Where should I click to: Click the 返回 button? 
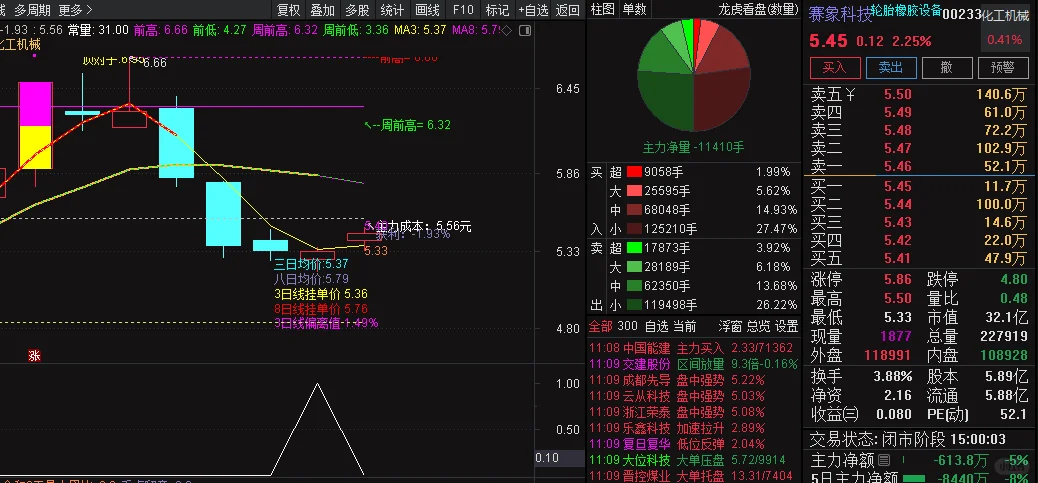tap(568, 10)
